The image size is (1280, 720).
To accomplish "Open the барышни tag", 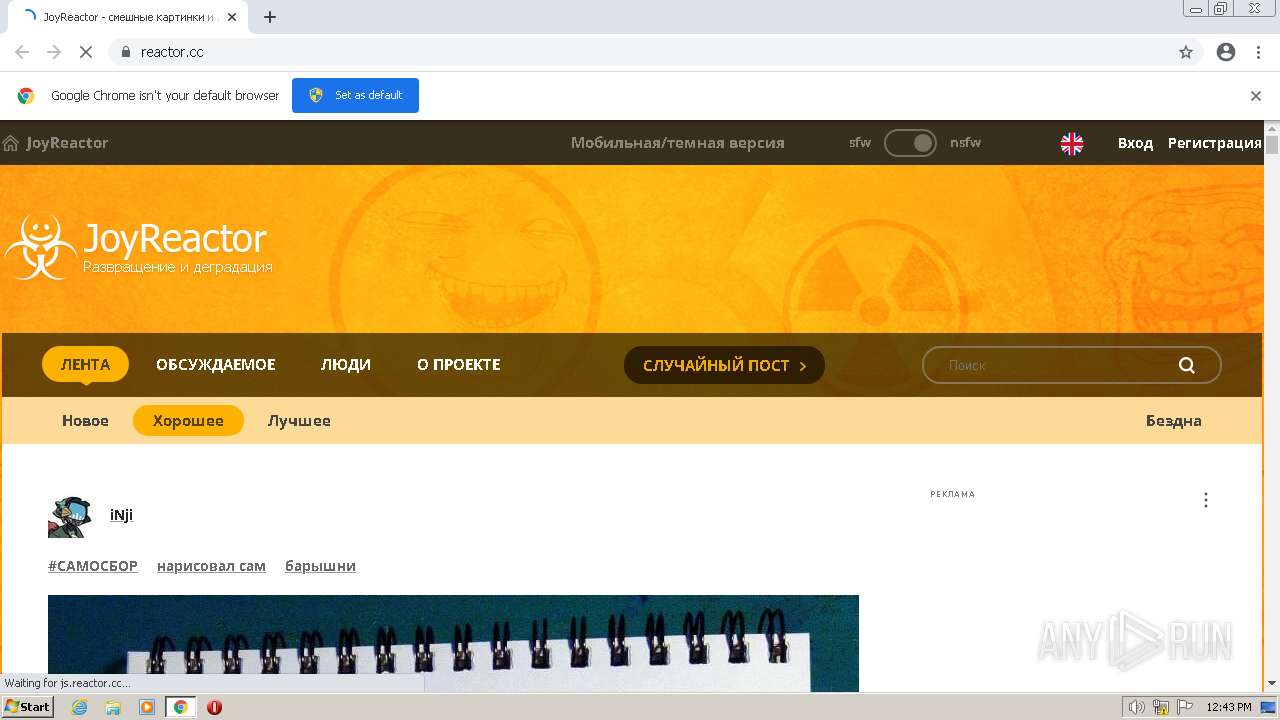I will [x=320, y=566].
